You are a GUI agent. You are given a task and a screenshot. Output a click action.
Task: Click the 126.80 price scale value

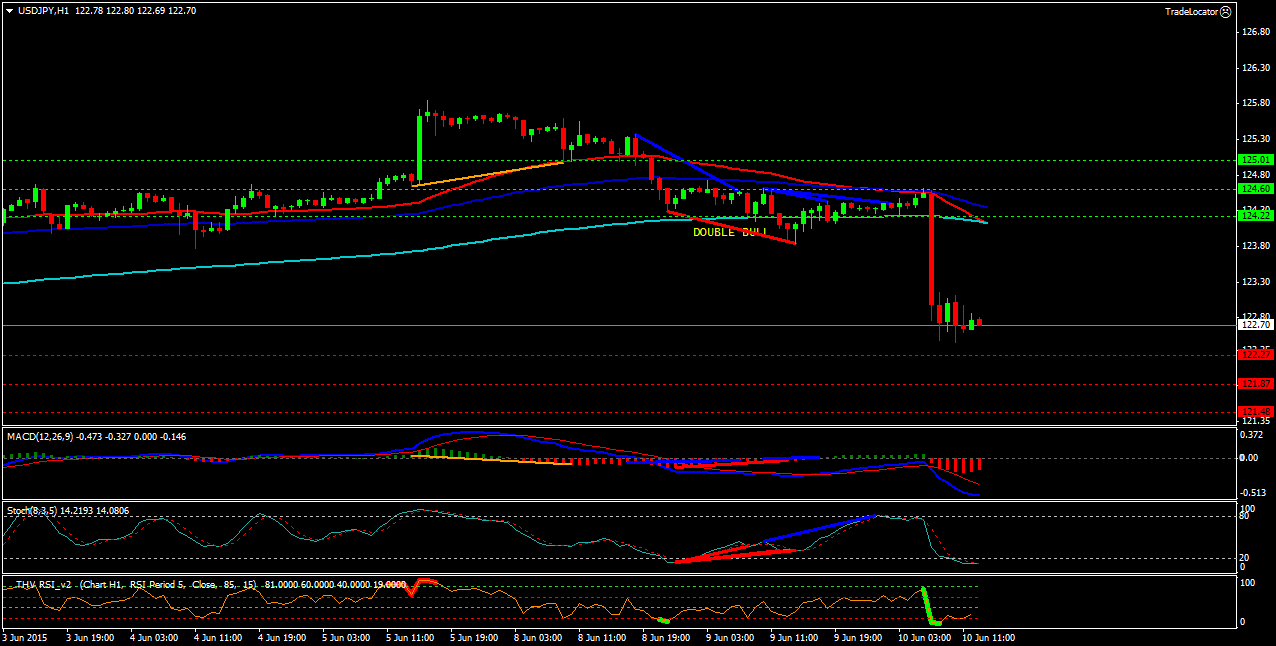tap(1254, 32)
